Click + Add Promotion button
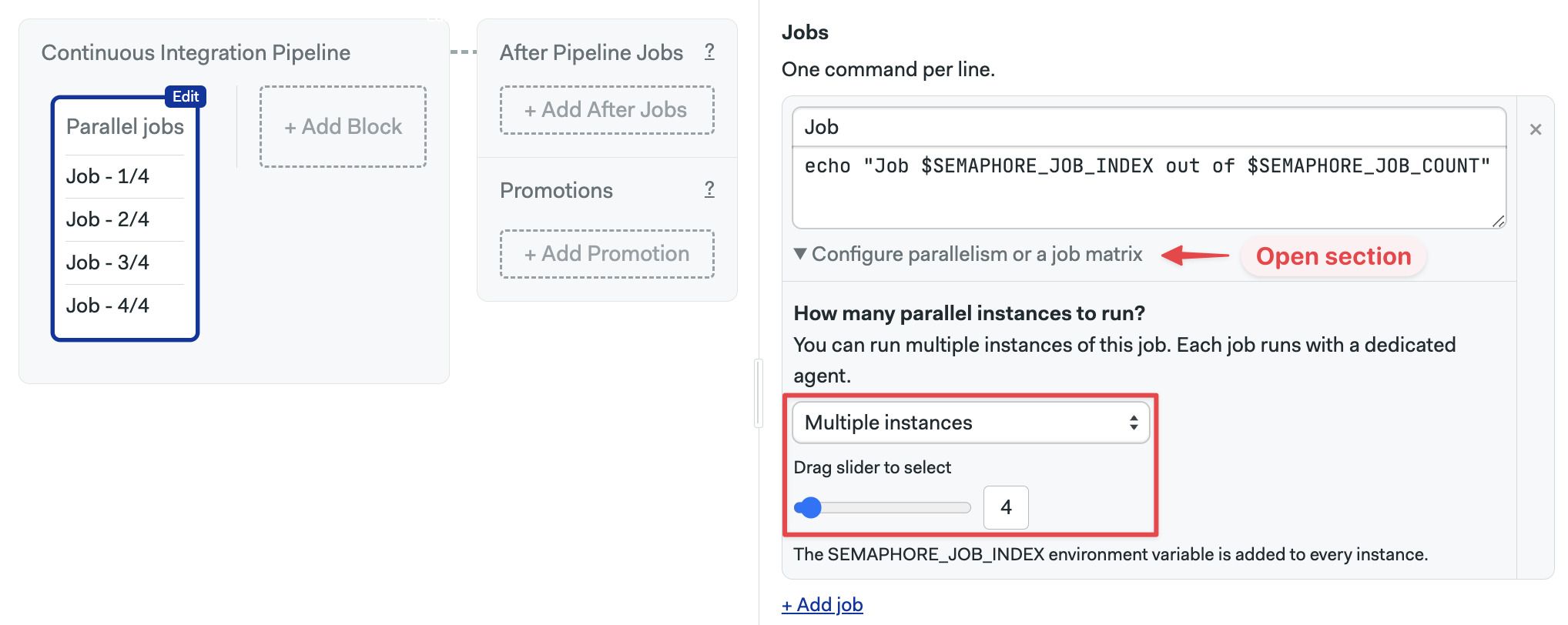The height and width of the screenshot is (625, 1568). 607,254
